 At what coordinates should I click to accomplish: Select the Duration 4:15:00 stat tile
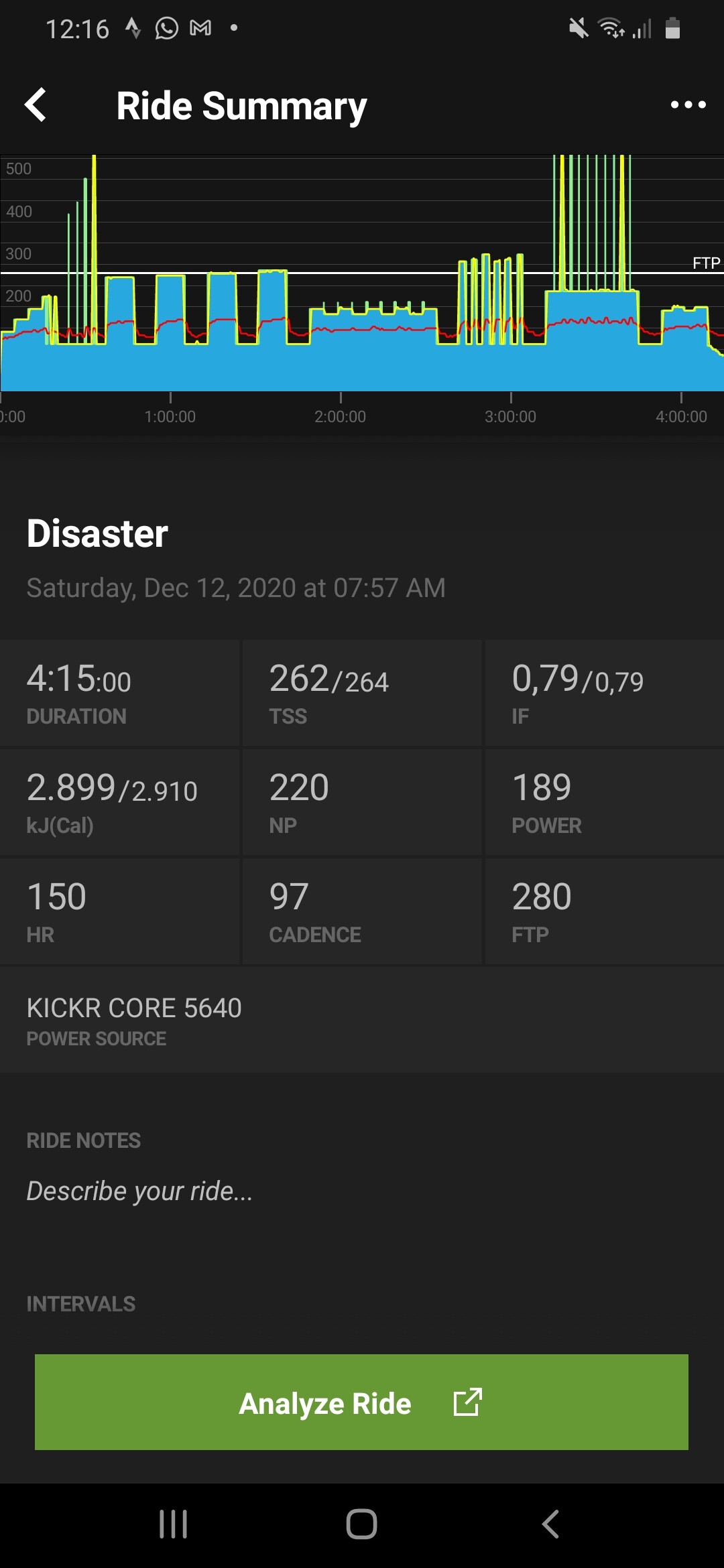click(x=119, y=693)
